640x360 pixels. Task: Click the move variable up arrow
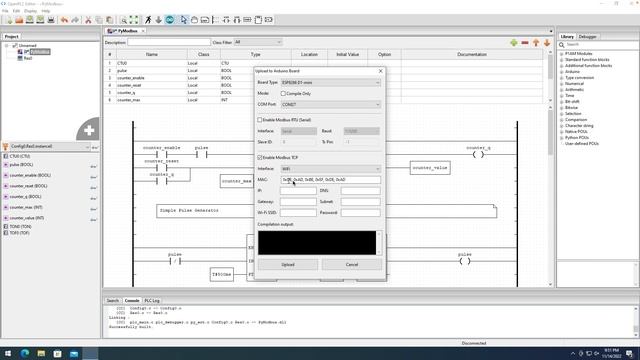536,43
